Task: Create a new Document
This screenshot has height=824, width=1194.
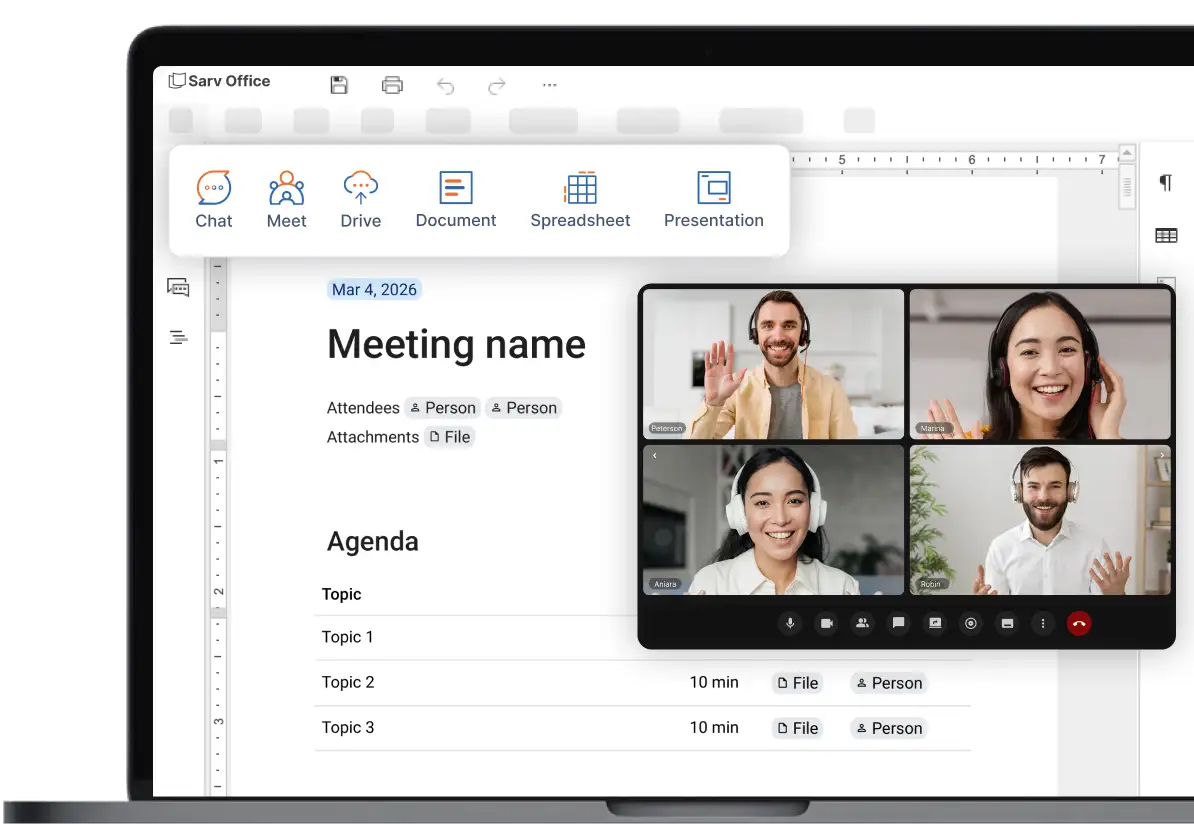Action: pos(455,200)
